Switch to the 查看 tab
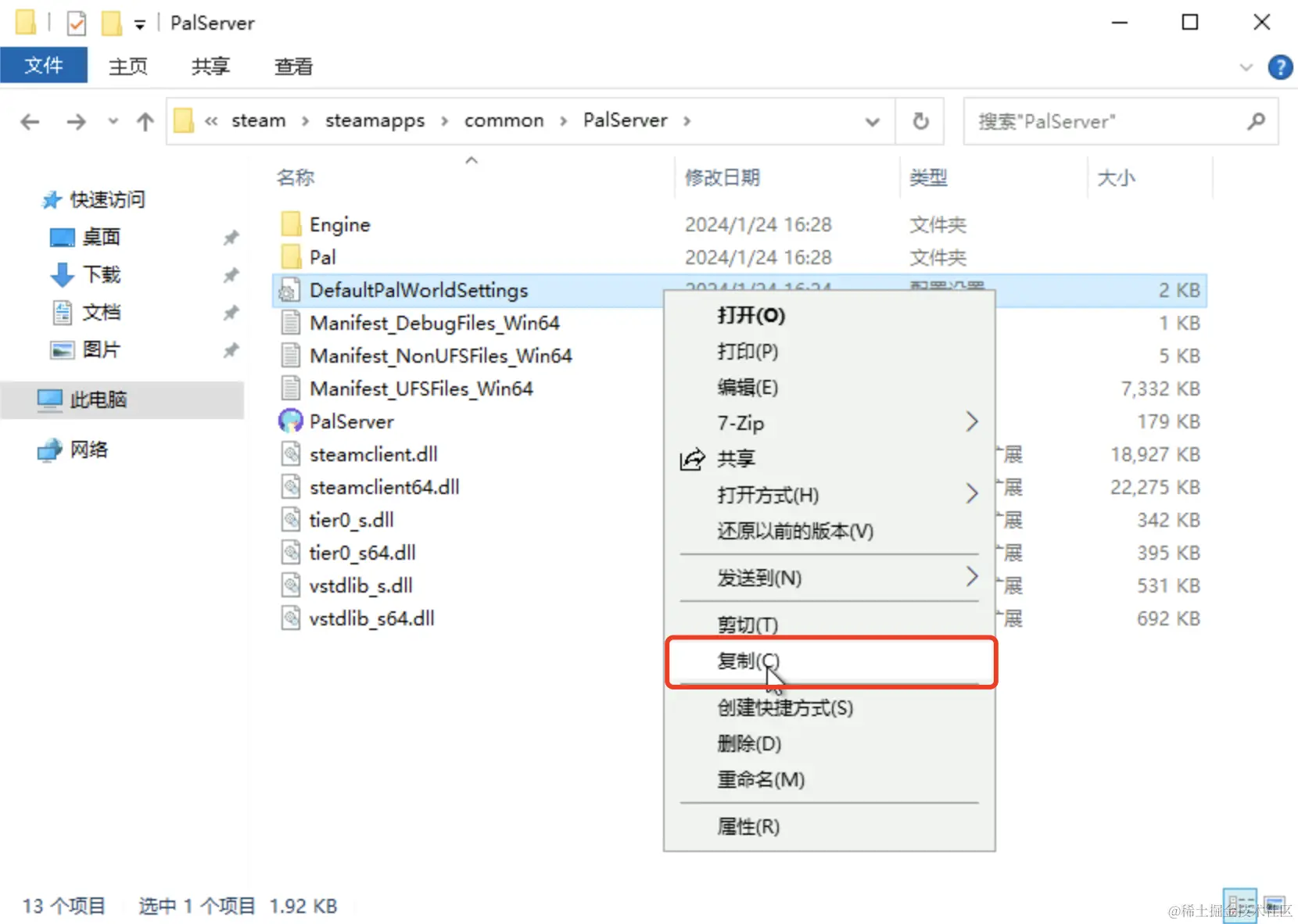Image resolution: width=1298 pixels, height=924 pixels. tap(294, 66)
